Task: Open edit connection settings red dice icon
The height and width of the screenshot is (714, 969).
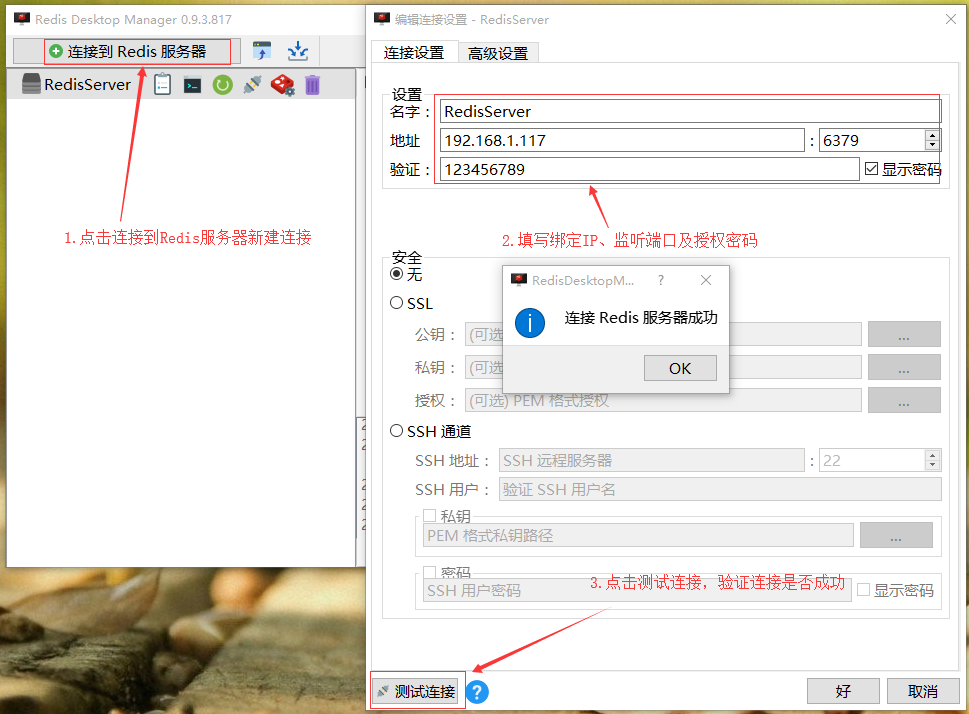Action: tap(282, 85)
